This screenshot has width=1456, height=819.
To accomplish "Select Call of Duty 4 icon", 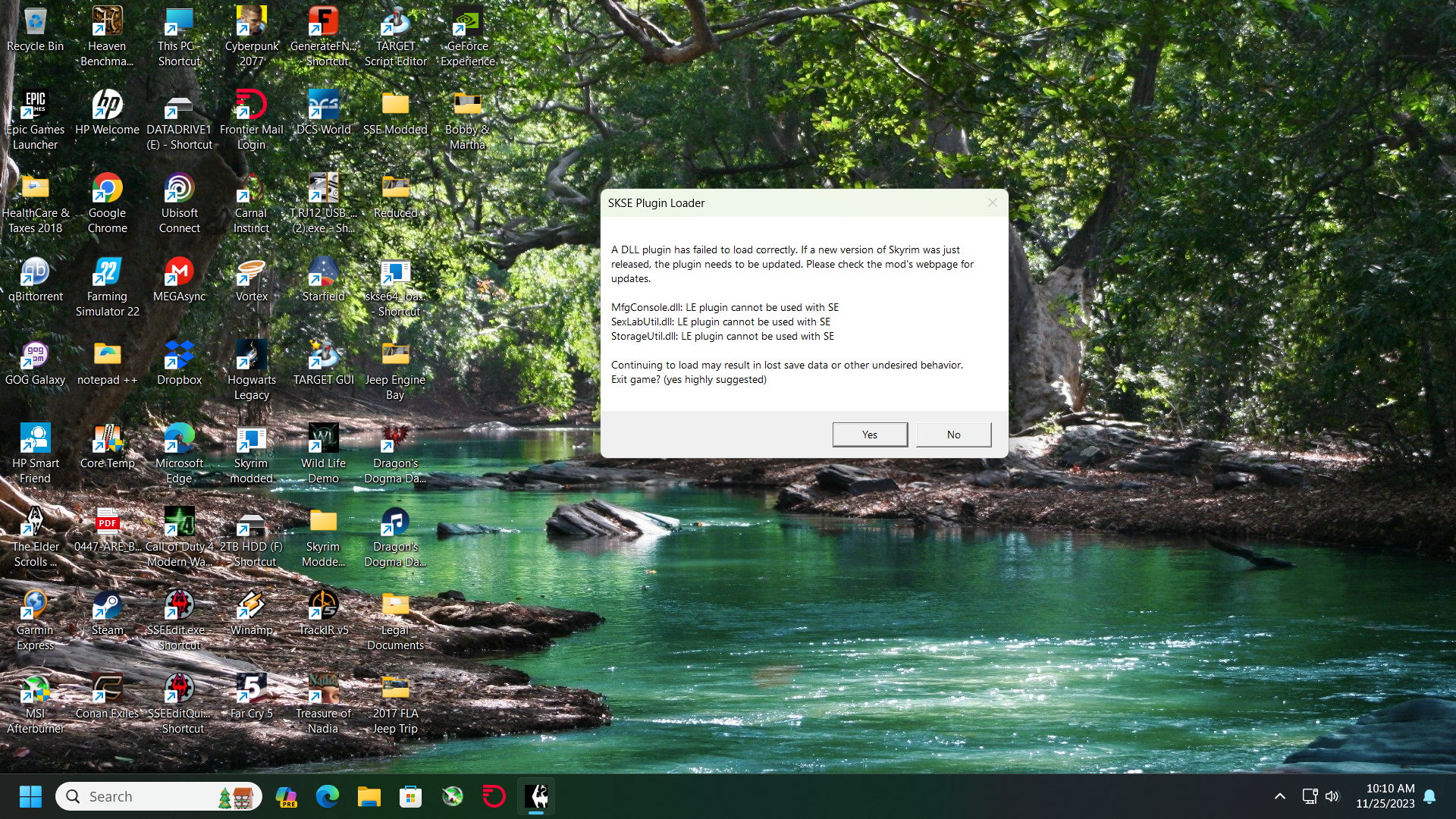I will point(179,537).
